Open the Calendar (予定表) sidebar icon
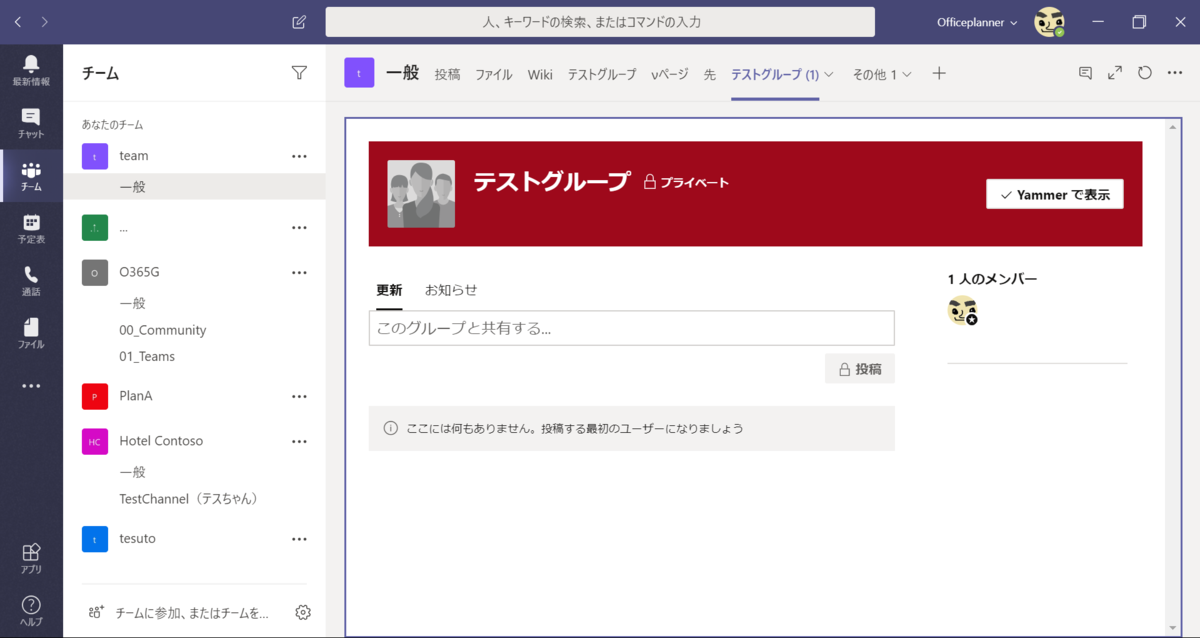Viewport: 1200px width, 638px height. (31, 229)
